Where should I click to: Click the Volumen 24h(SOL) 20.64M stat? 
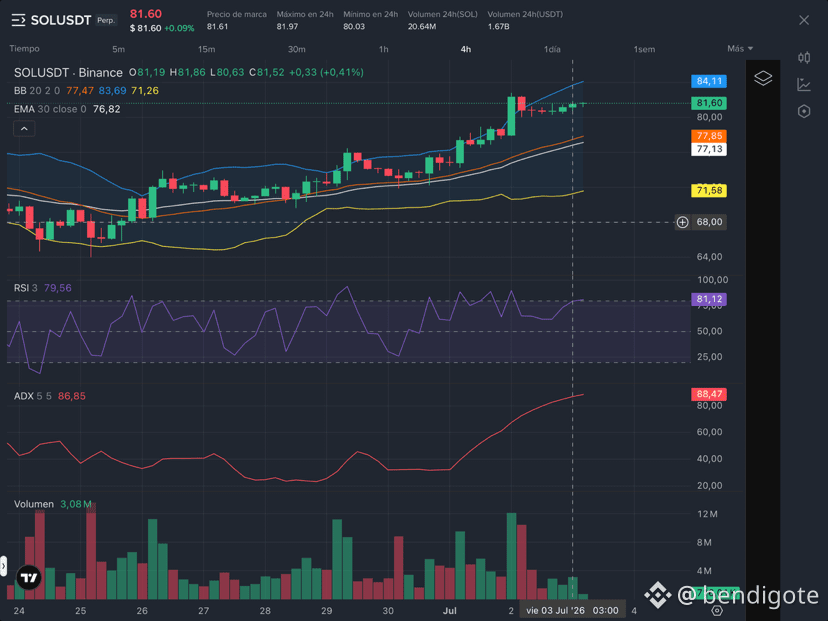442,20
